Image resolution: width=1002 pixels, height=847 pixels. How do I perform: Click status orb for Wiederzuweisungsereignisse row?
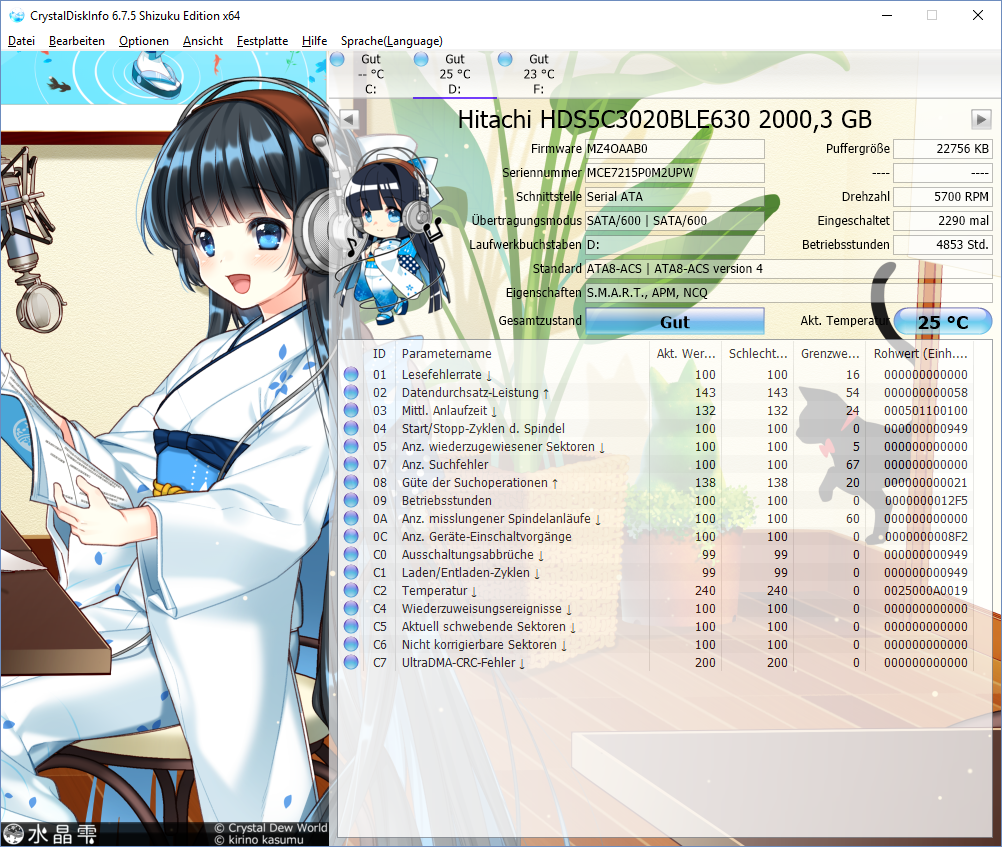coord(351,608)
